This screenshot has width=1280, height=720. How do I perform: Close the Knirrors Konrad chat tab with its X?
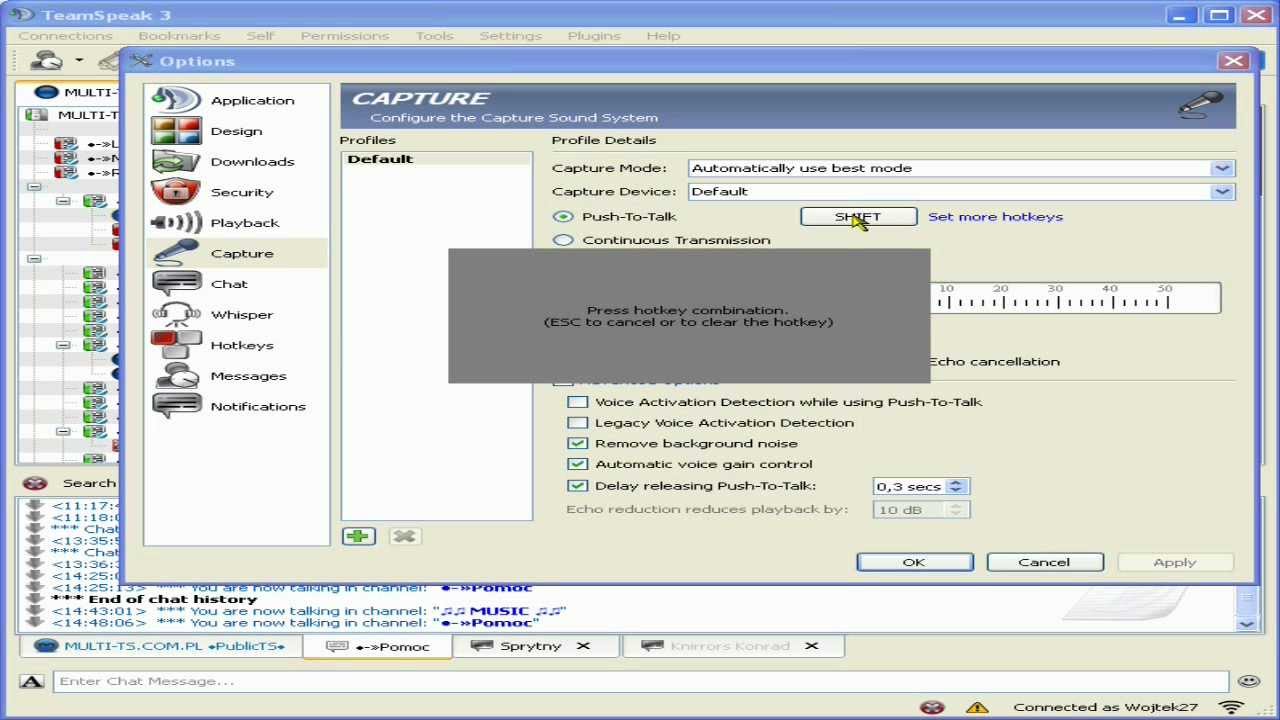(811, 646)
